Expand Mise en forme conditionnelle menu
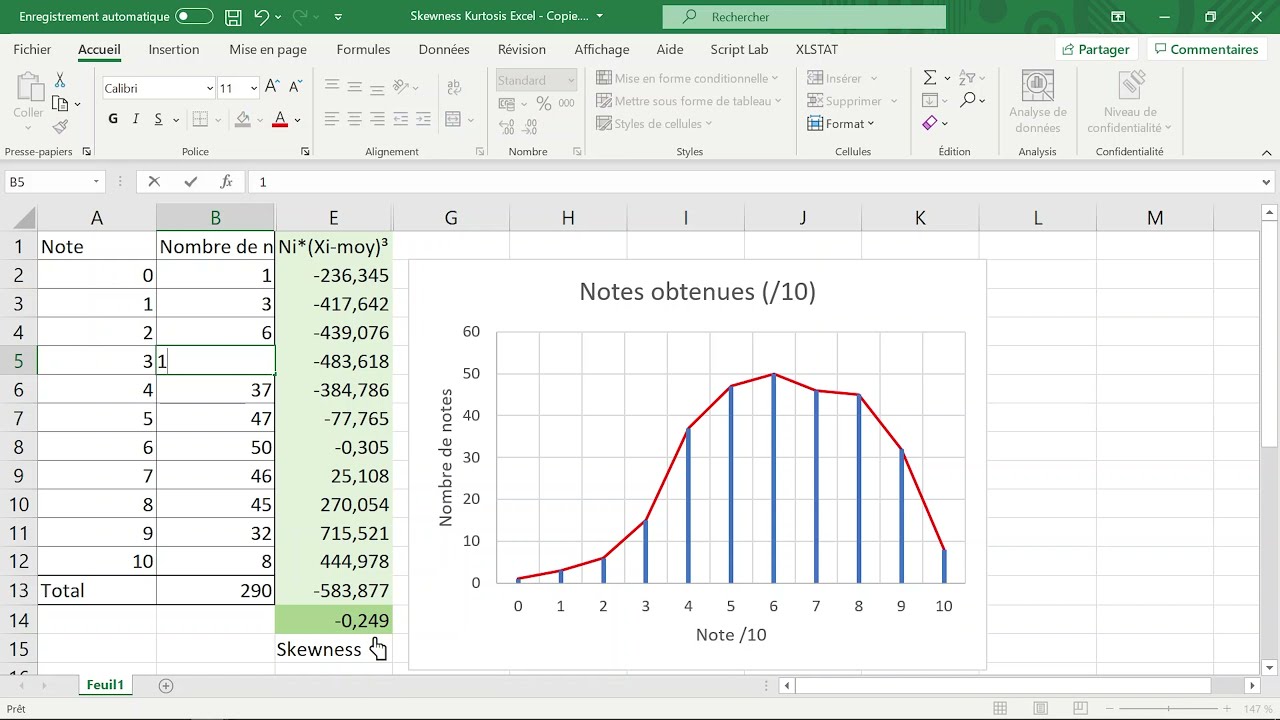Screen dimensions: 1280x720 tap(687, 78)
